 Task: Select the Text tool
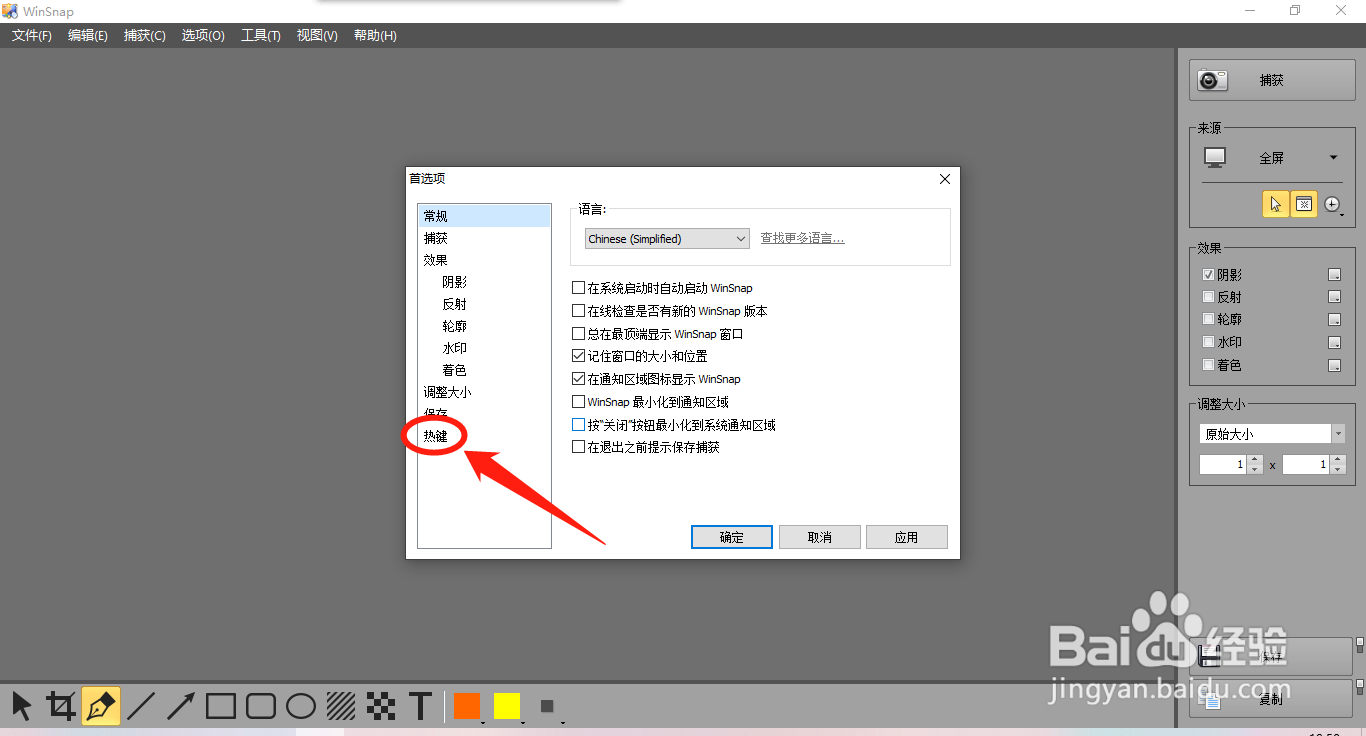pos(421,706)
